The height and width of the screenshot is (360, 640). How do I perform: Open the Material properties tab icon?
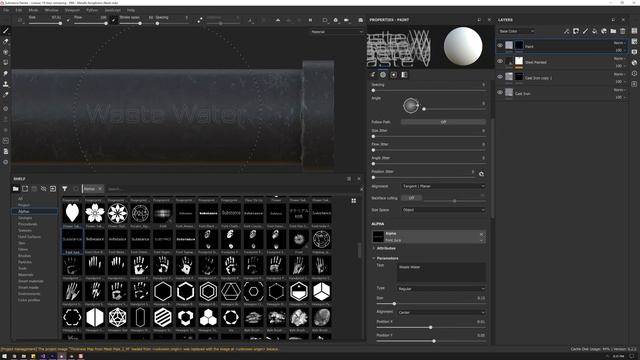404,75
